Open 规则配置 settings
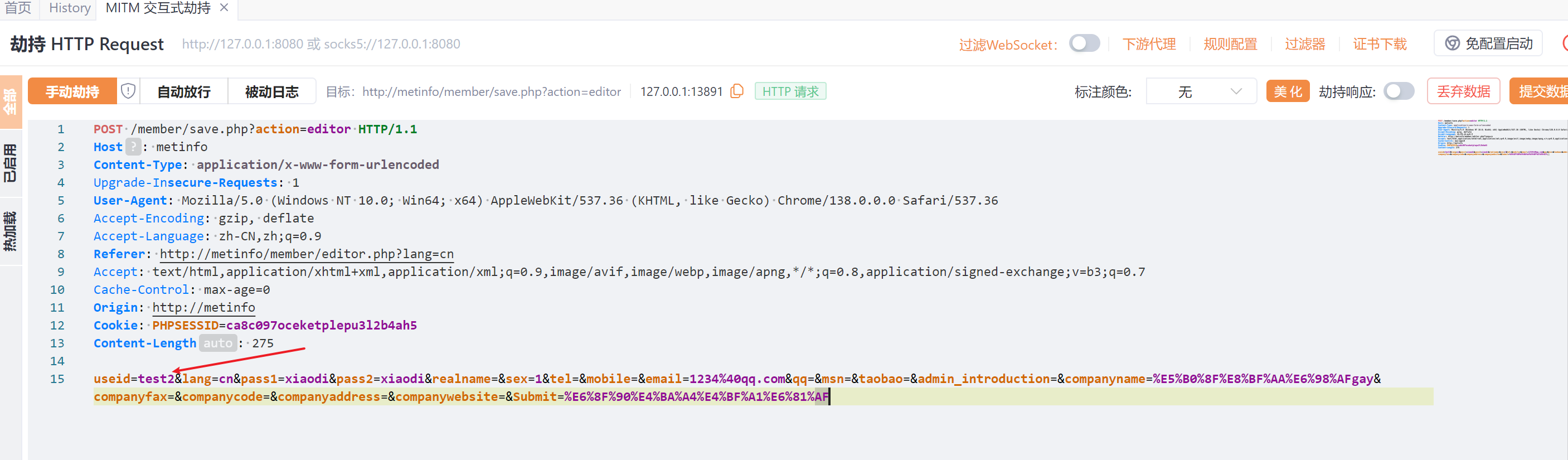The image size is (1568, 460). (x=1230, y=44)
